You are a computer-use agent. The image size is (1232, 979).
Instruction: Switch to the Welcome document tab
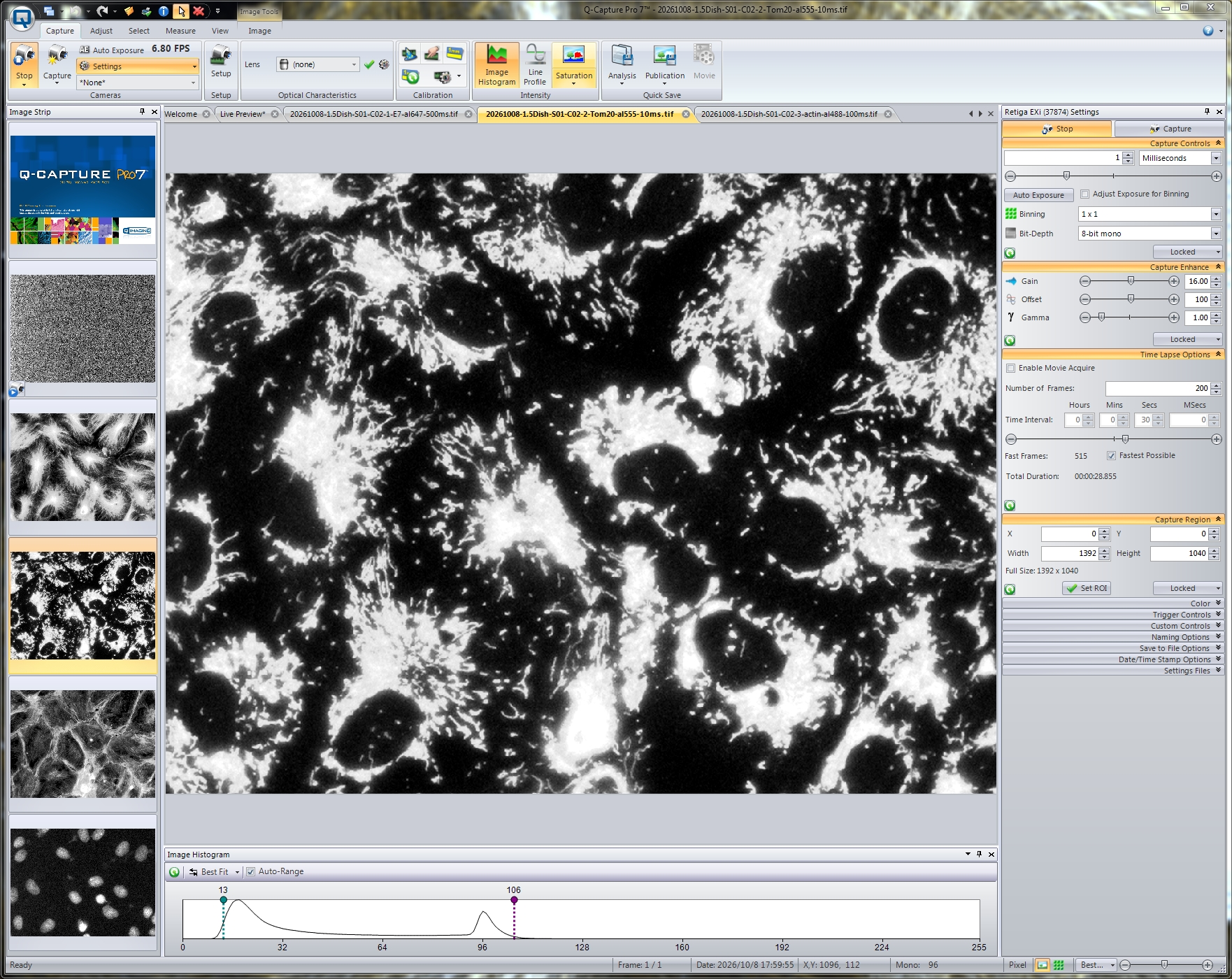[x=181, y=114]
